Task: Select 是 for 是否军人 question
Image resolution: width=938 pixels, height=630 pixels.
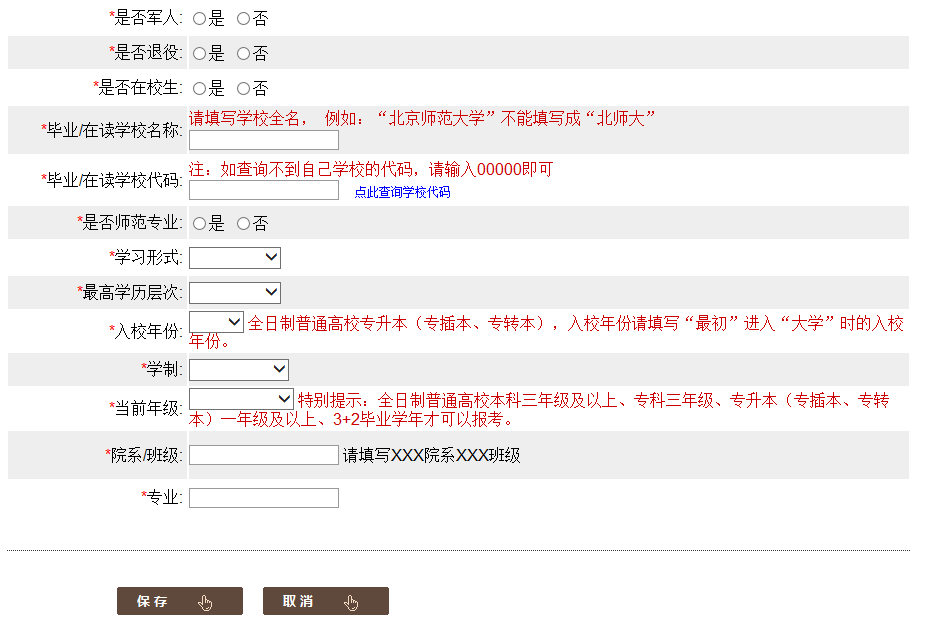Action: tap(199, 17)
